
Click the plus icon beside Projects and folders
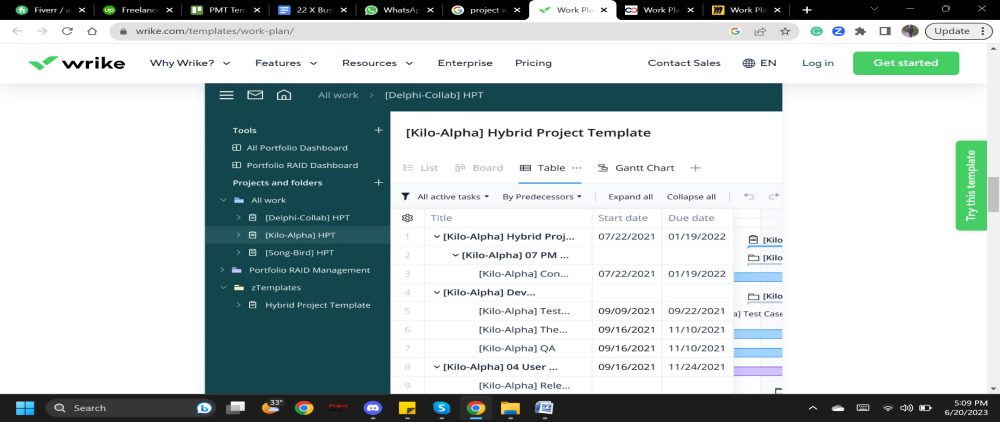[x=378, y=183]
